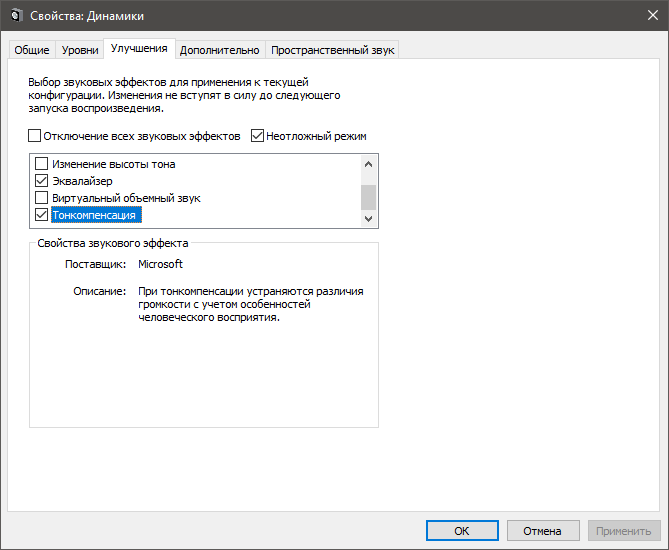Select Виртуальный объемный звук list entry
The height and width of the screenshot is (550, 669).
coord(126,198)
